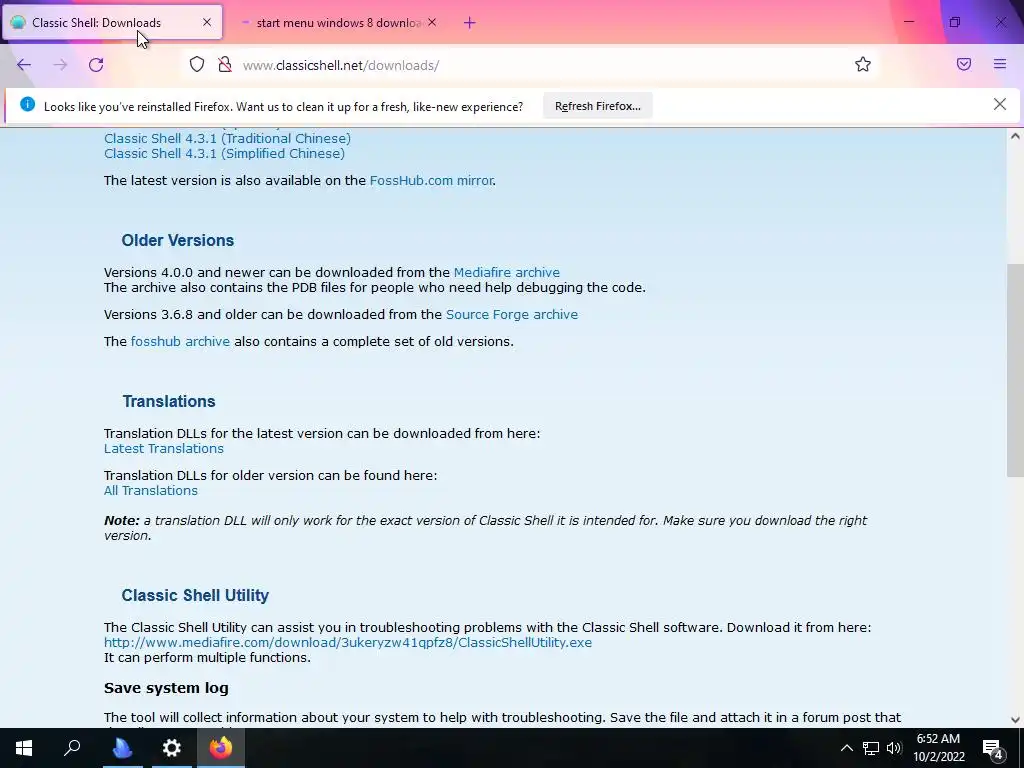The image size is (1024, 768).
Task: Click the Refresh Firefox... button
Action: 598,106
